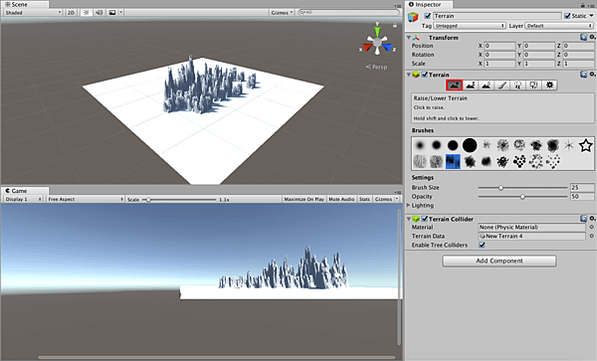Toggle scene audio speaker icon
Image resolution: width=597 pixels, height=361 pixels.
coord(99,13)
